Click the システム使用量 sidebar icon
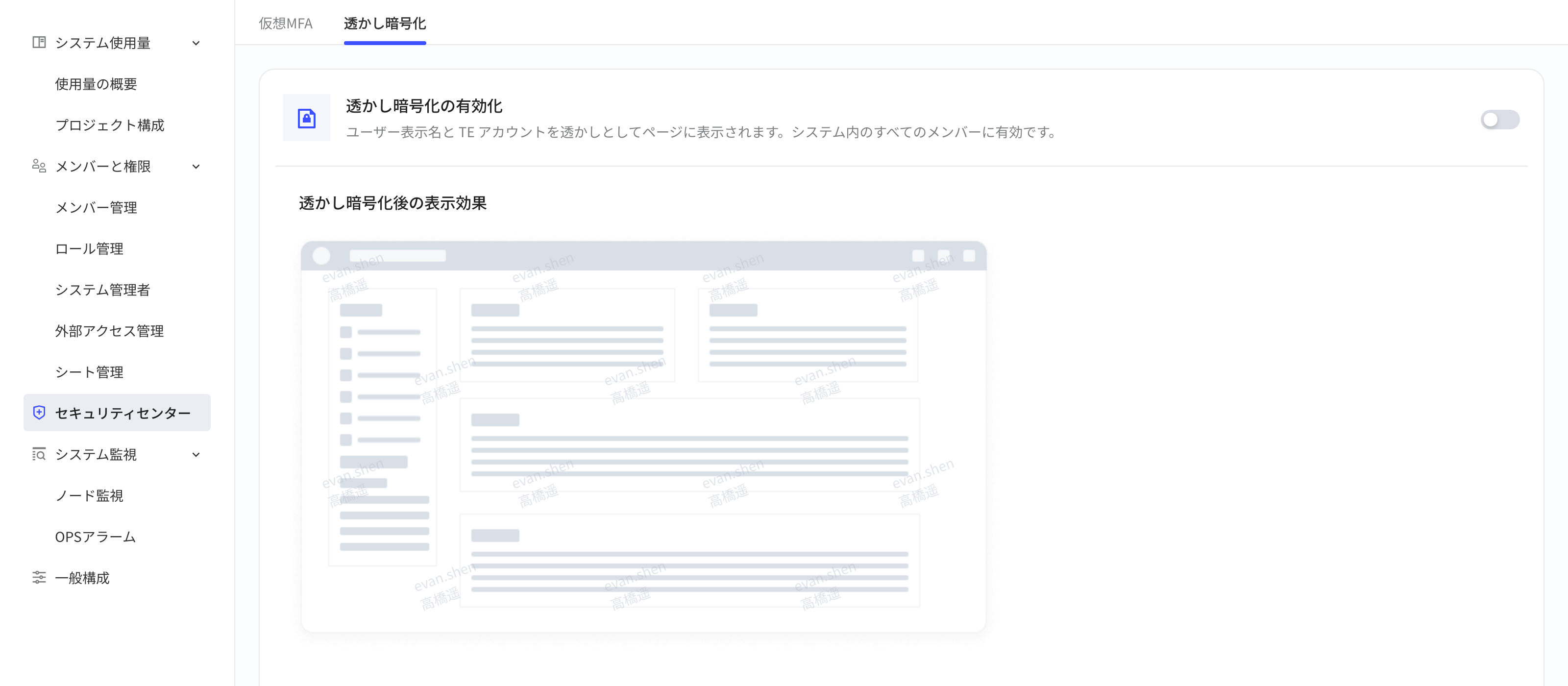 pyautogui.click(x=39, y=42)
